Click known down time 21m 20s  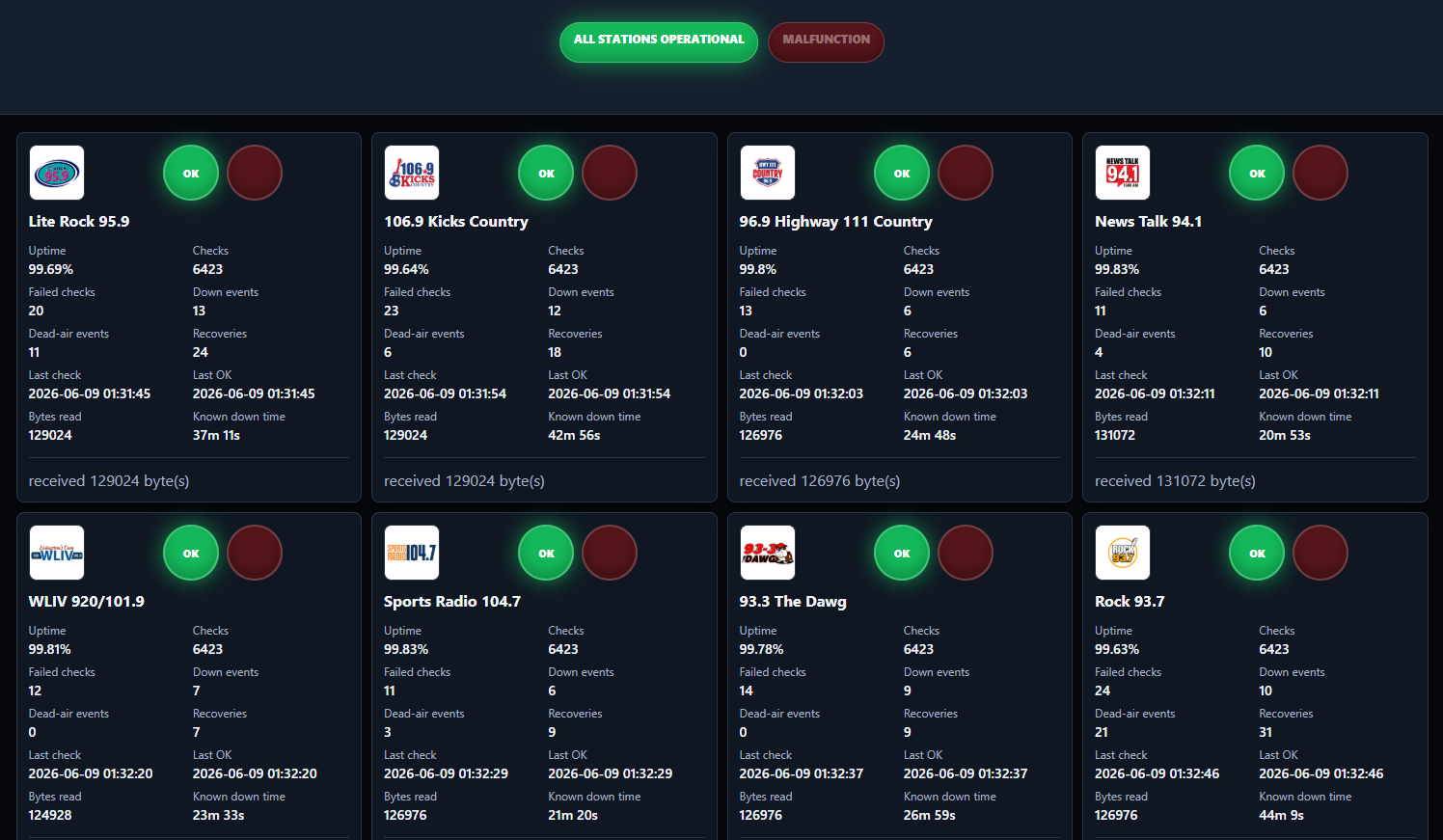(x=573, y=815)
